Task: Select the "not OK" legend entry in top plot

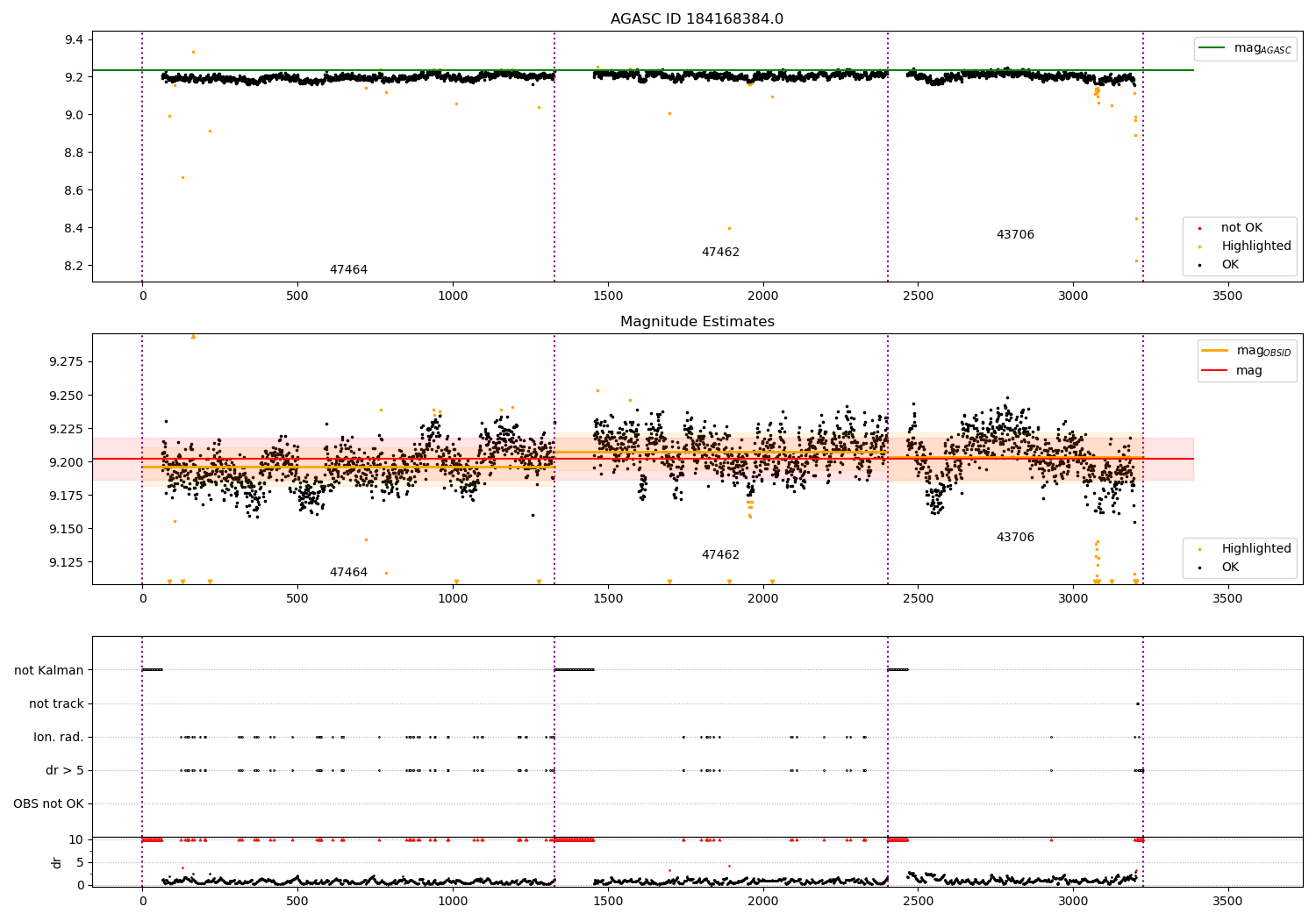Action: point(1241,228)
